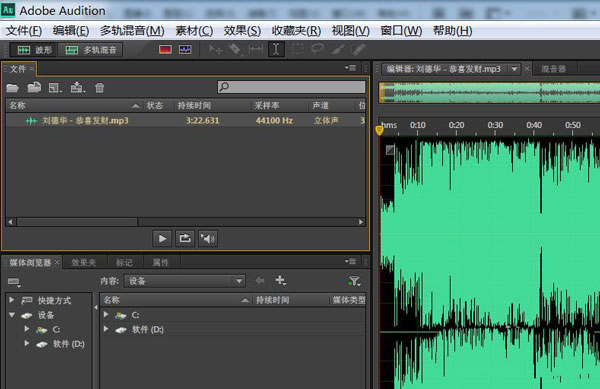This screenshot has width=600, height=389.
Task: Select the Time Selection tool
Action: click(276, 49)
